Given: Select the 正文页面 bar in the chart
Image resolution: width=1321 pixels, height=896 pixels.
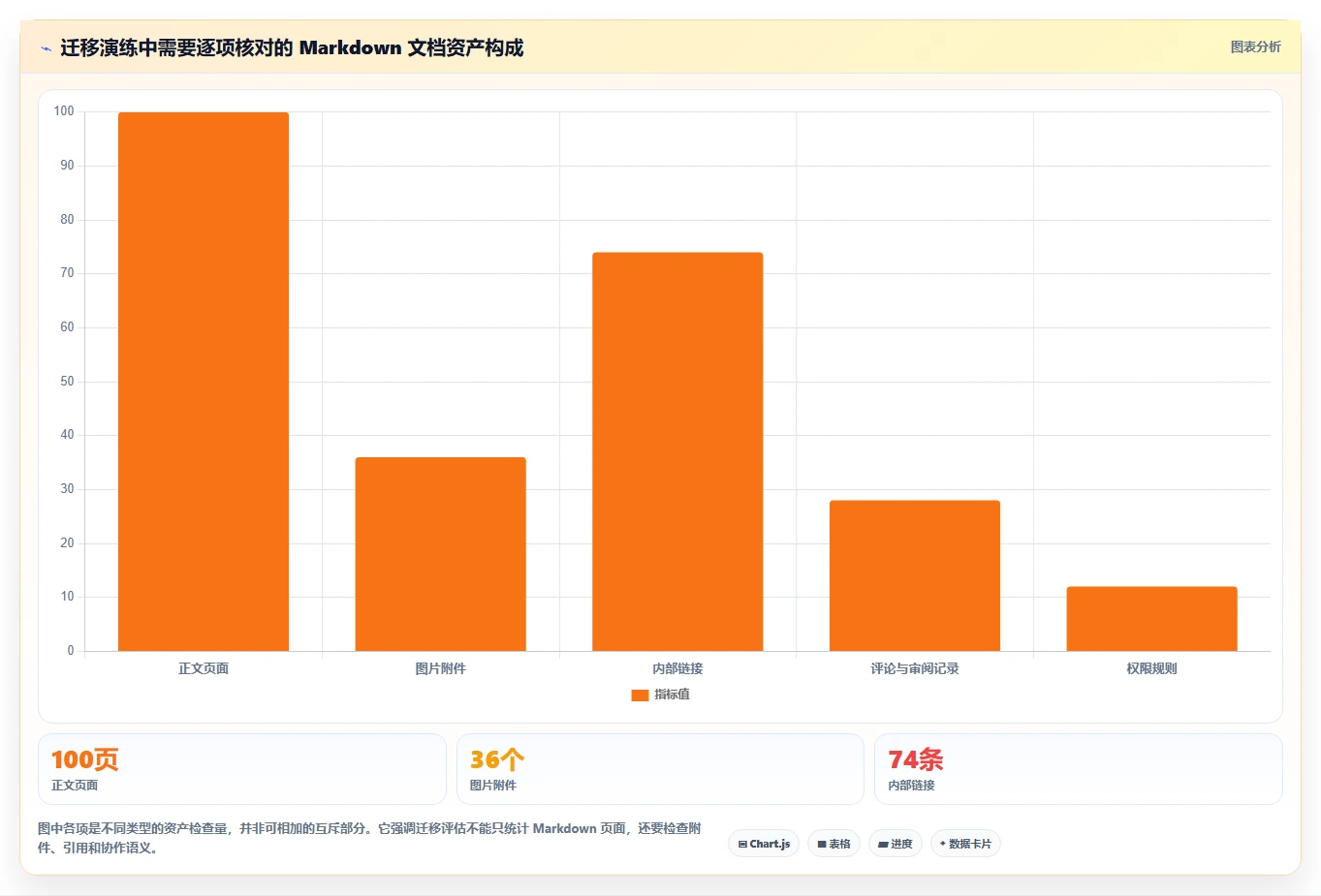Looking at the screenshot, I should click(x=204, y=382).
